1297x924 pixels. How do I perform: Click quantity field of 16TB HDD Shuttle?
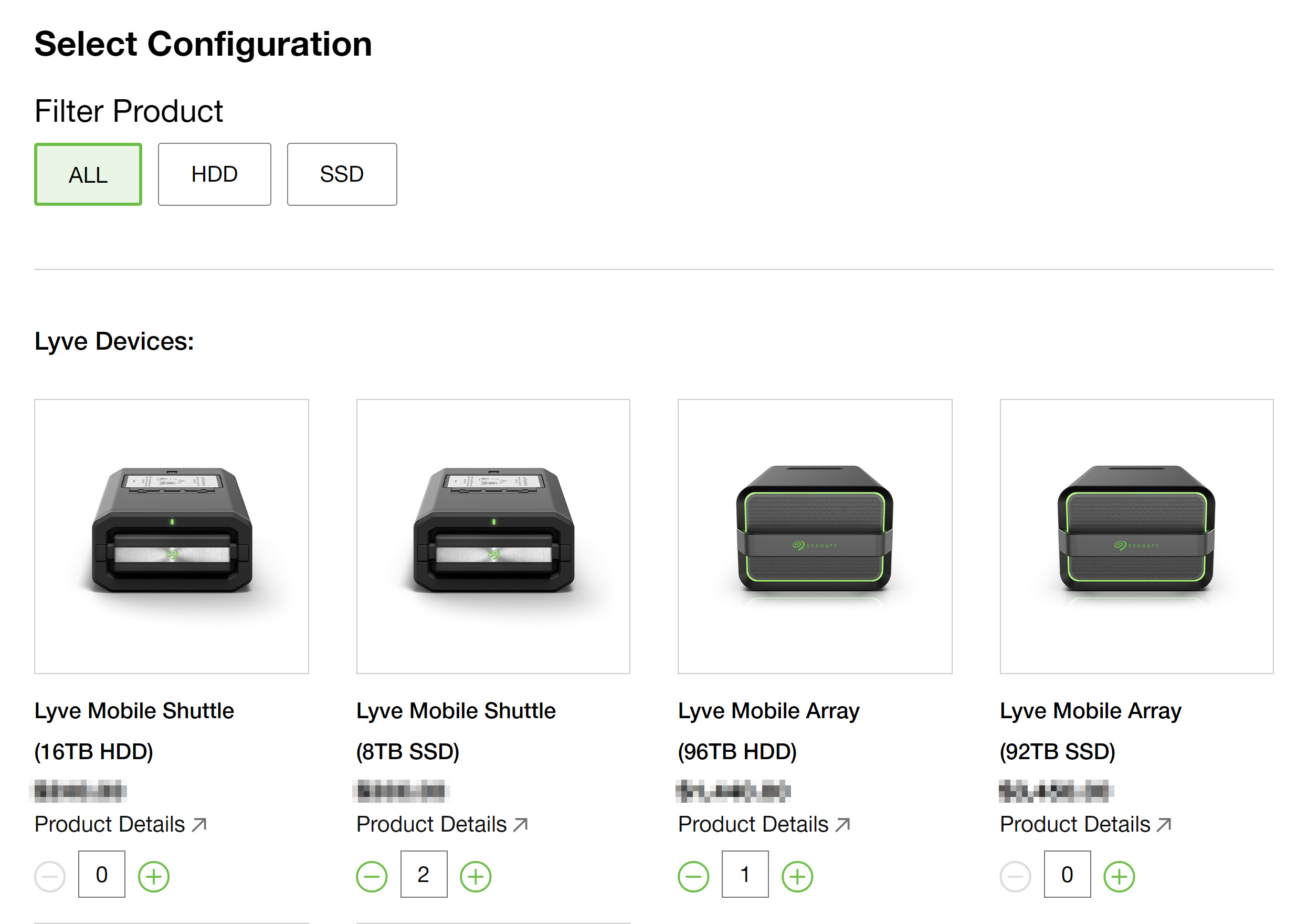(x=101, y=874)
